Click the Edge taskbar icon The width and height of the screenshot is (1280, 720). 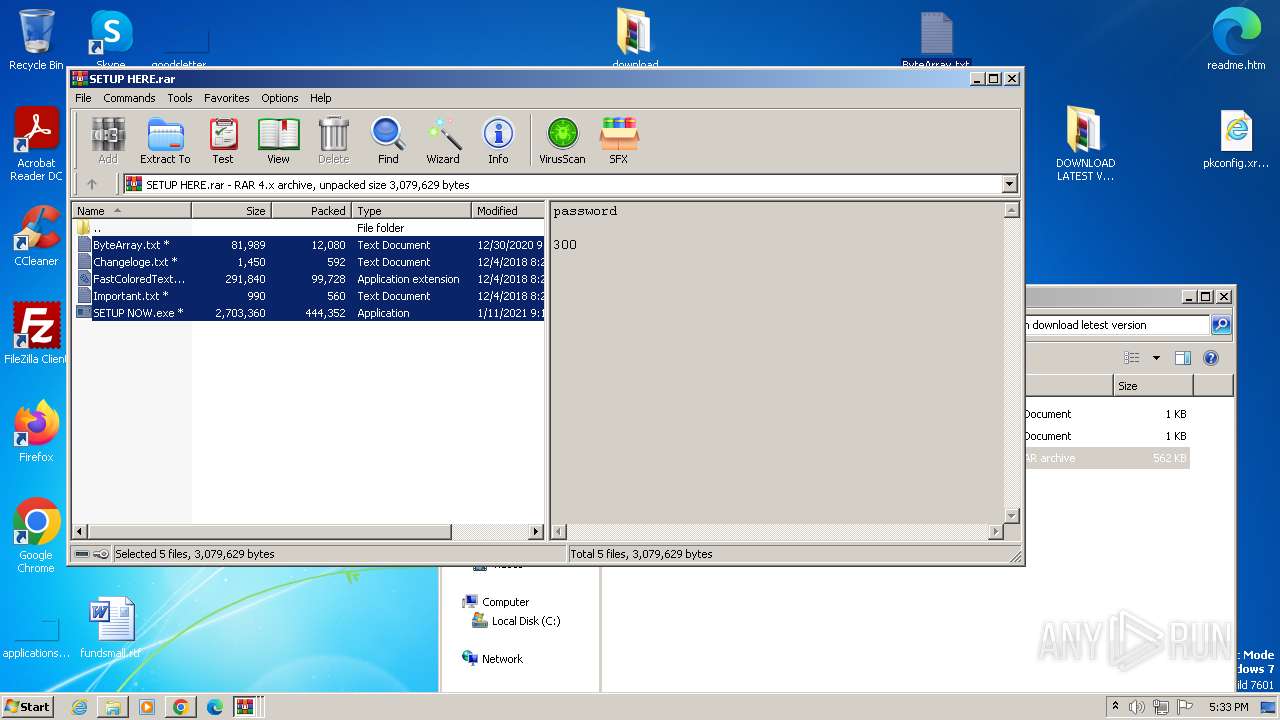coord(214,707)
